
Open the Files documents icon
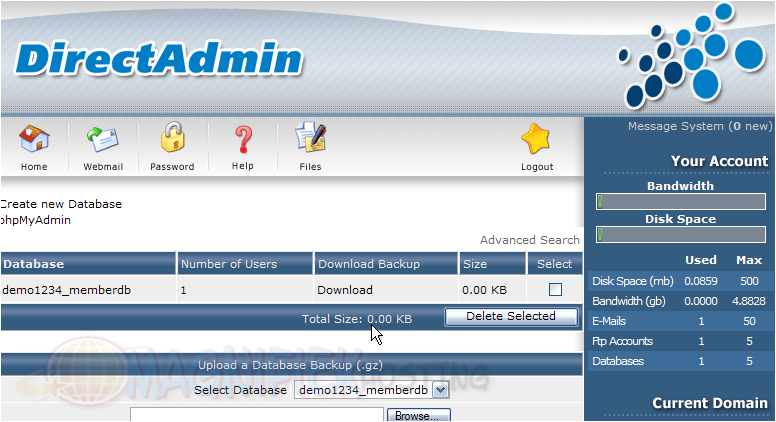(x=310, y=137)
